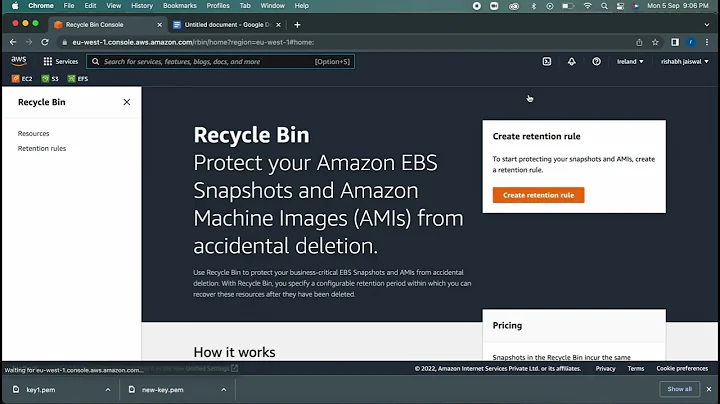Open the AWS help question-mark icon
Viewport: 720px width, 404px height.
596,62
